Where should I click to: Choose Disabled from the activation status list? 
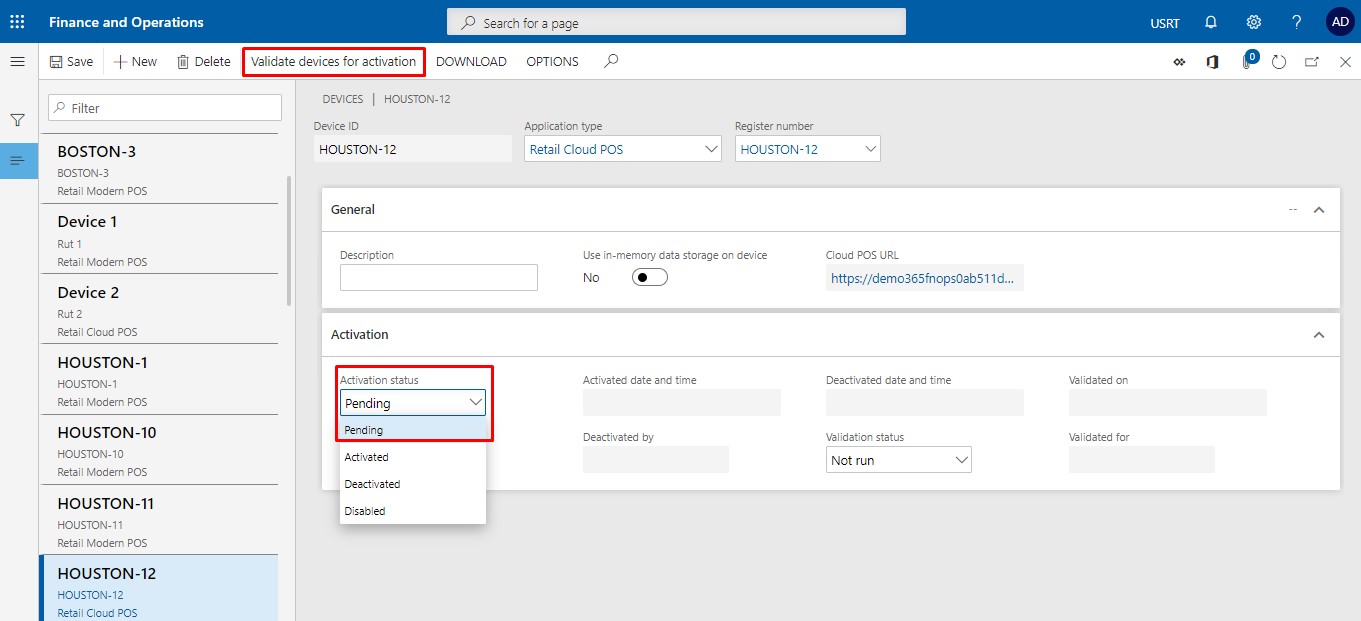365,511
